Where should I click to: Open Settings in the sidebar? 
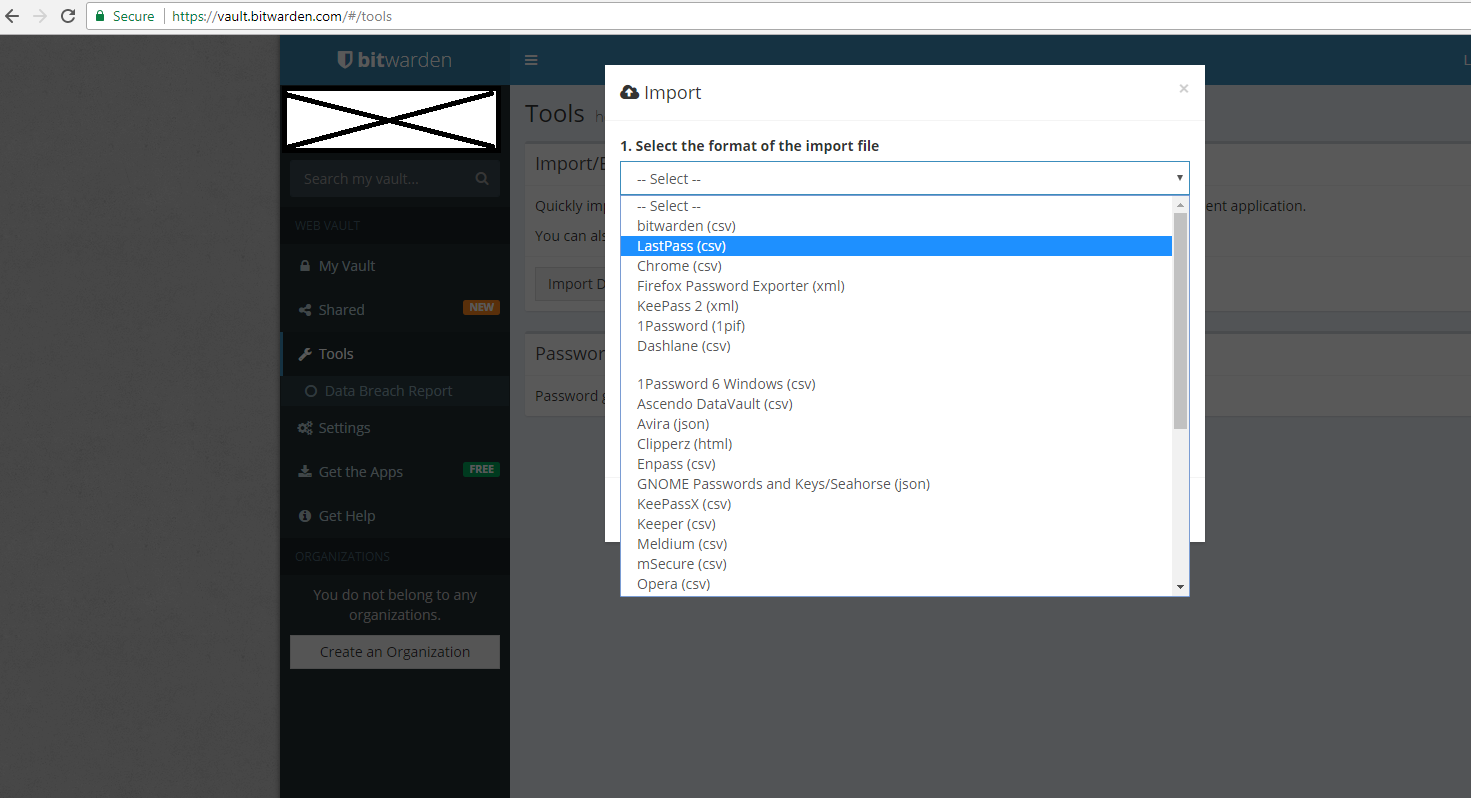pos(395,428)
